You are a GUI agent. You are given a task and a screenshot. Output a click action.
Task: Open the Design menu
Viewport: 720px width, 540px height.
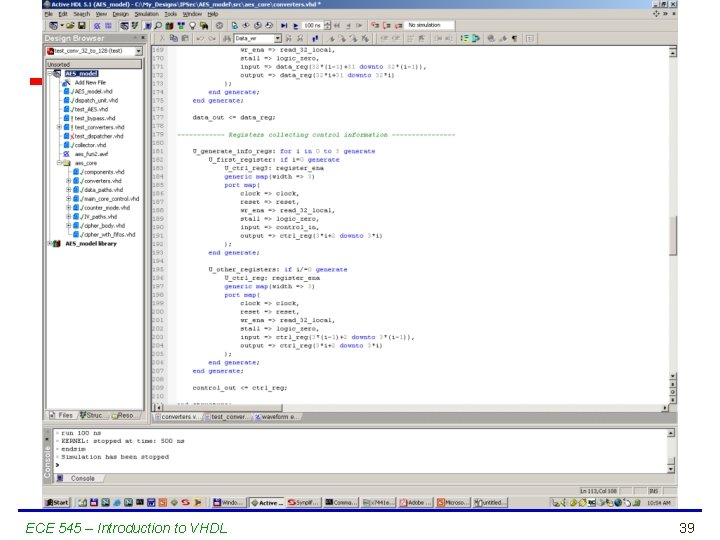[x=121, y=14]
